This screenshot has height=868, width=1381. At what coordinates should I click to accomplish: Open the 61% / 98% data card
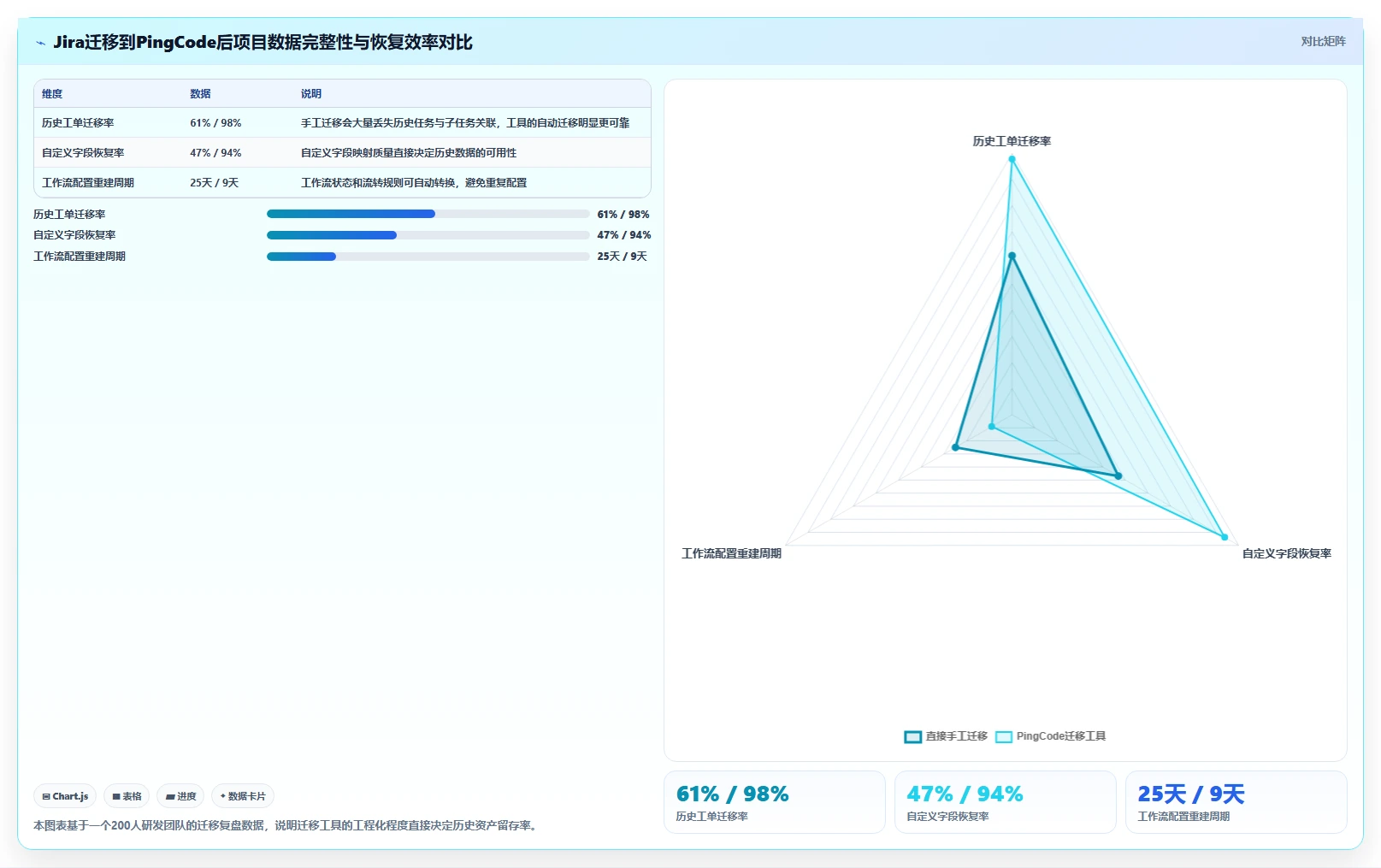[x=775, y=802]
